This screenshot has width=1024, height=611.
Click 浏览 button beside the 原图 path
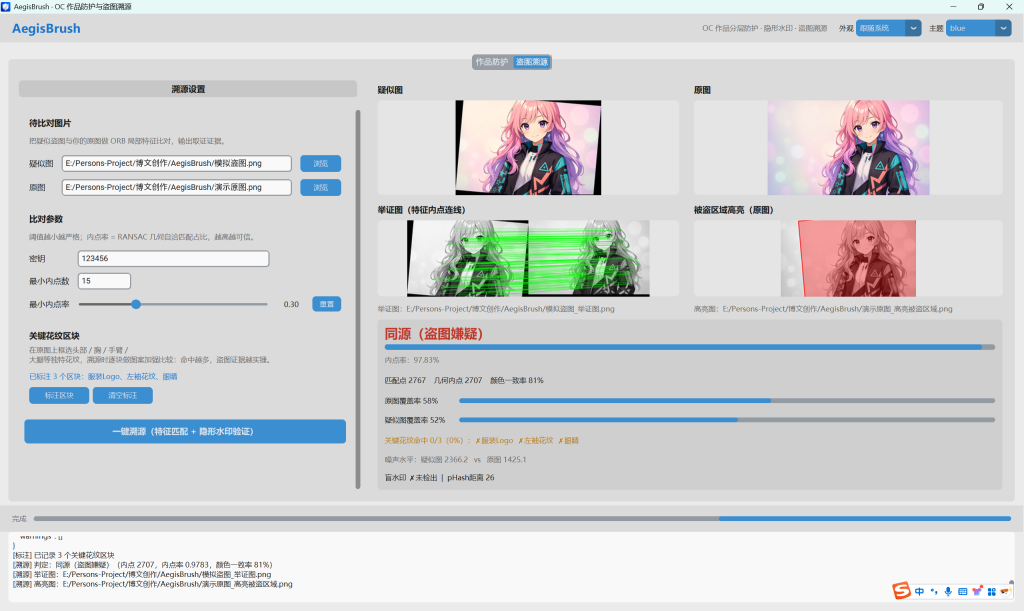[321, 187]
